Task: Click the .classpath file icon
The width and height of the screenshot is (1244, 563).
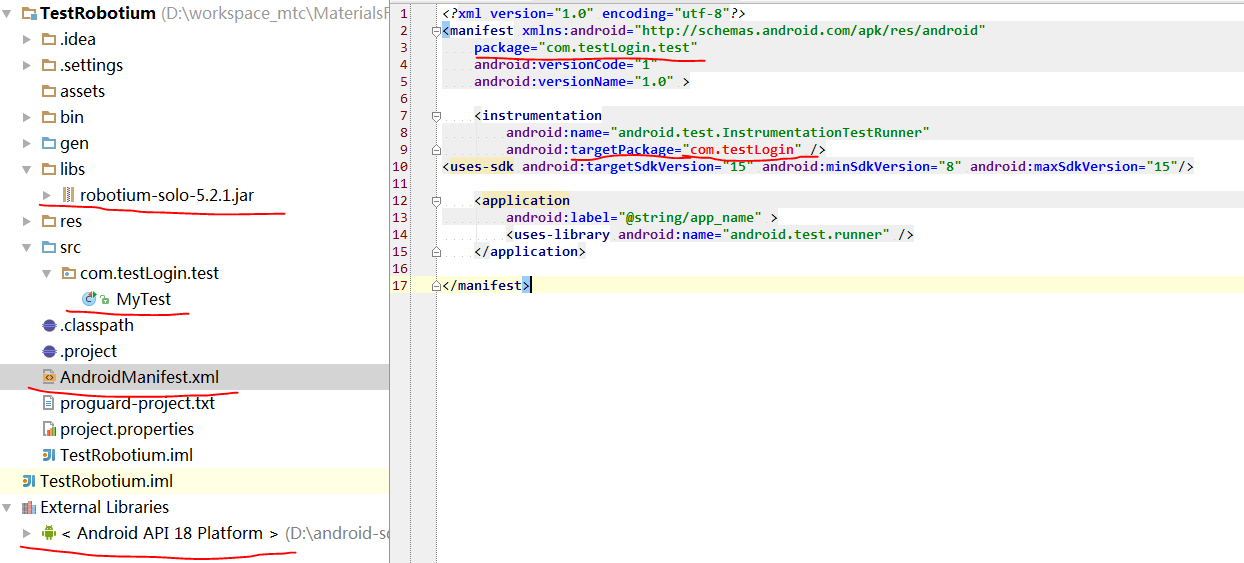Action: (49, 326)
